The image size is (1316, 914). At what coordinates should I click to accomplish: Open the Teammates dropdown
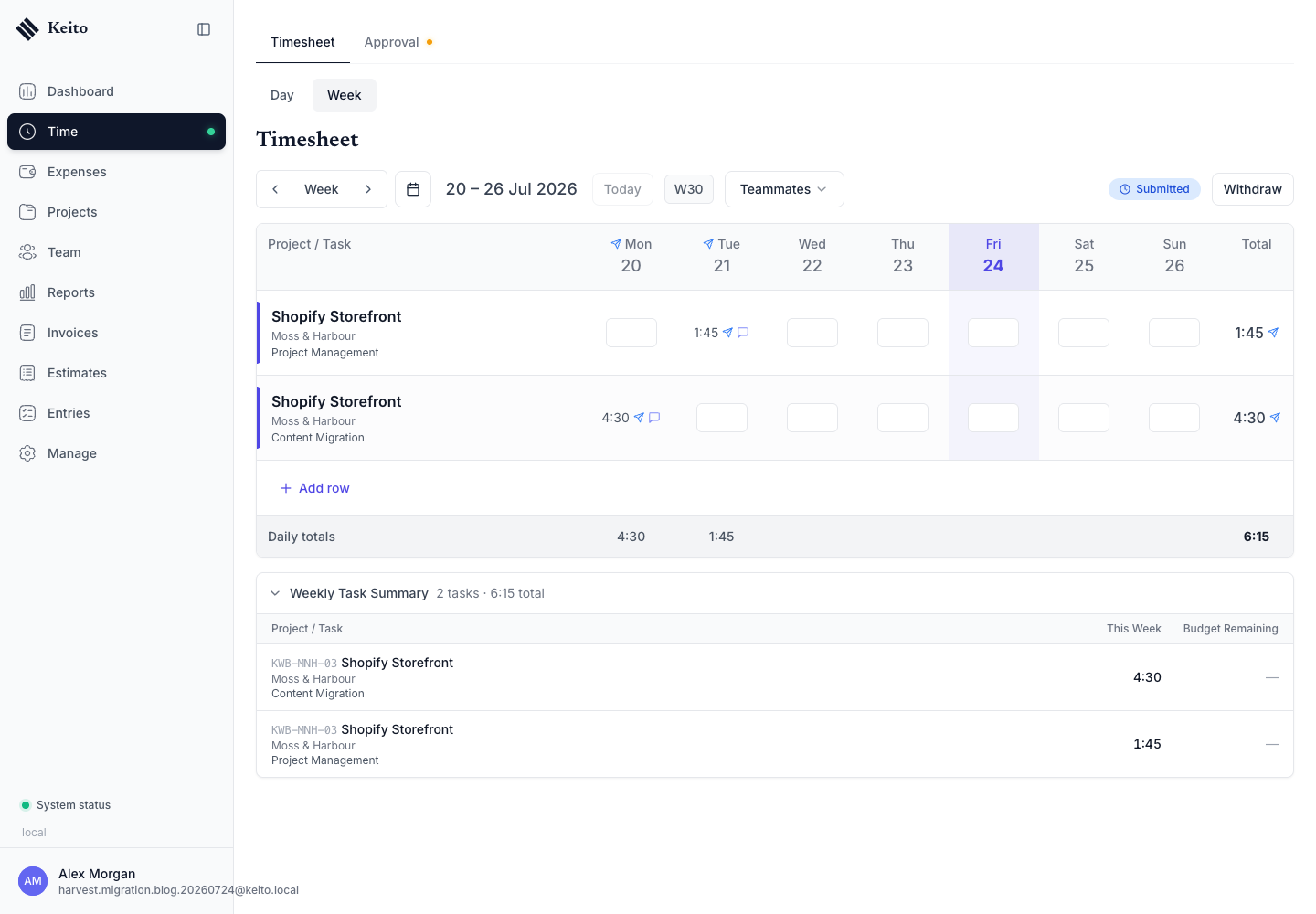(x=784, y=189)
